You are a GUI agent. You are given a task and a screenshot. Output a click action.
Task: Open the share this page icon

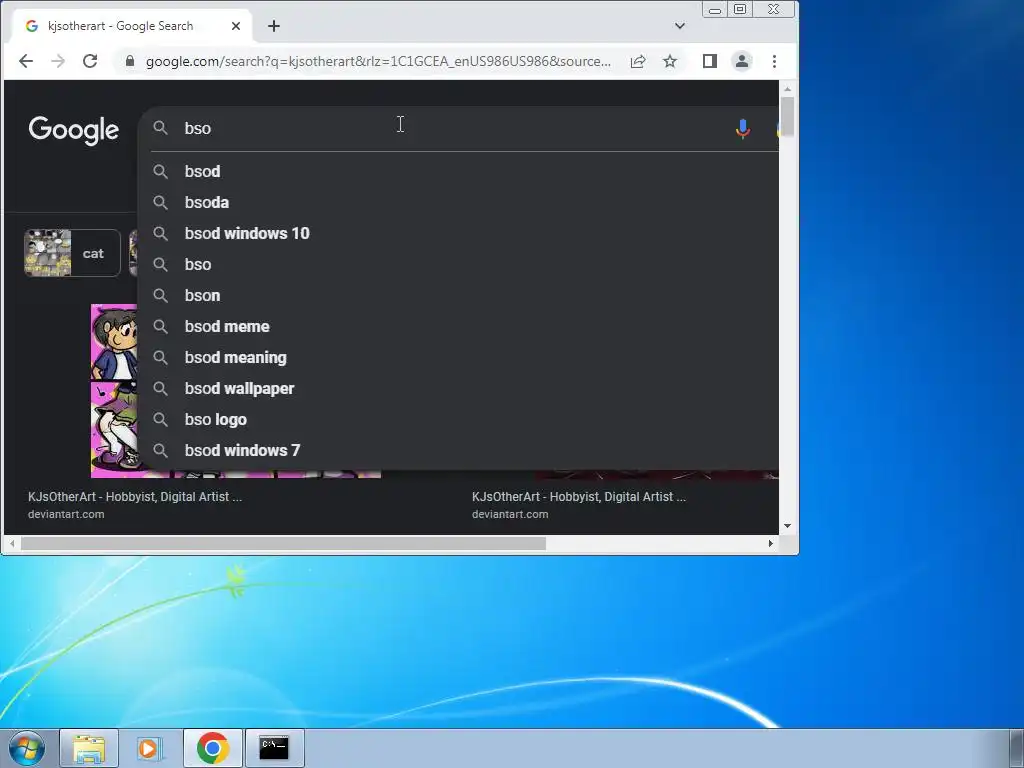(638, 61)
